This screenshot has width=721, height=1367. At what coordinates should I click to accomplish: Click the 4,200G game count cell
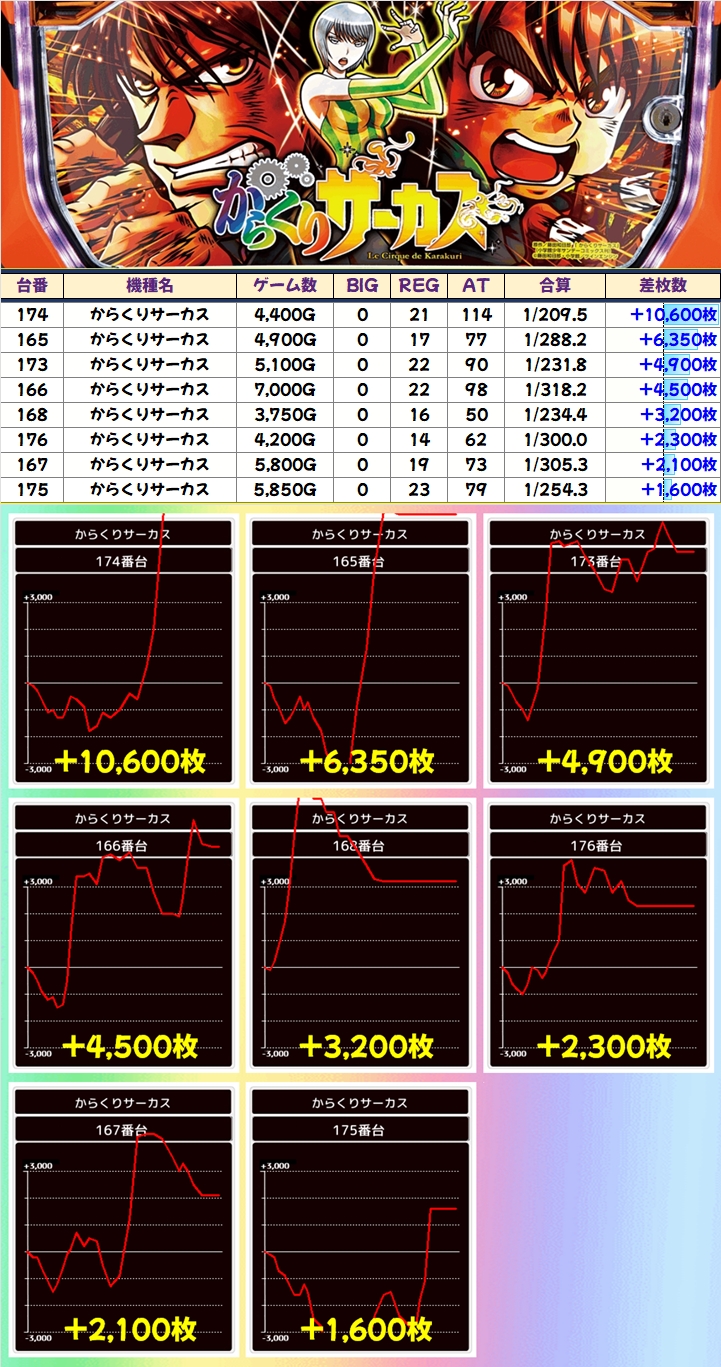(286, 439)
